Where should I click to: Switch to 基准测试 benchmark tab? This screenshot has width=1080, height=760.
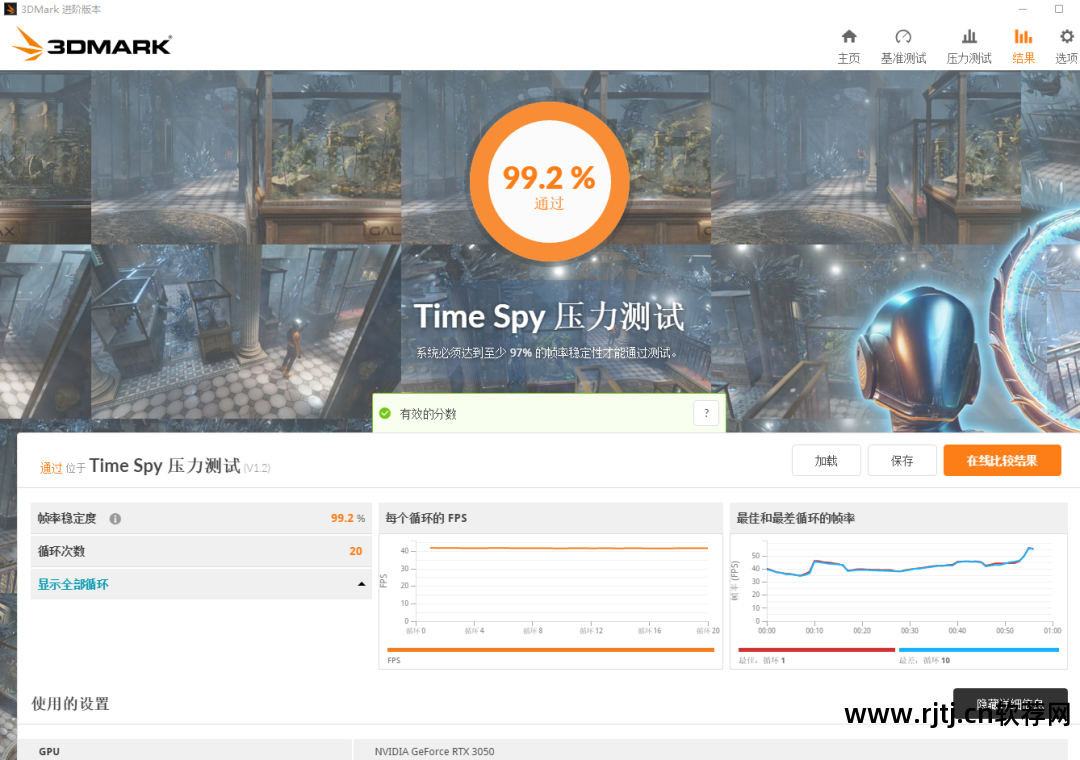coord(903,47)
